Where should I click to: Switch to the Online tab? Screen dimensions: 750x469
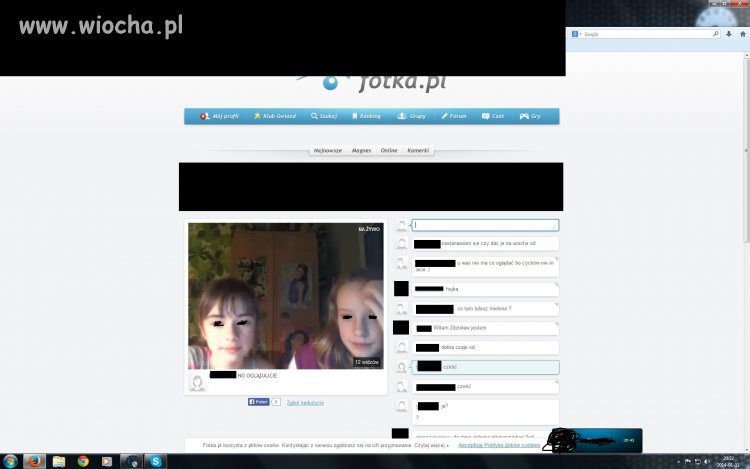[389, 151]
